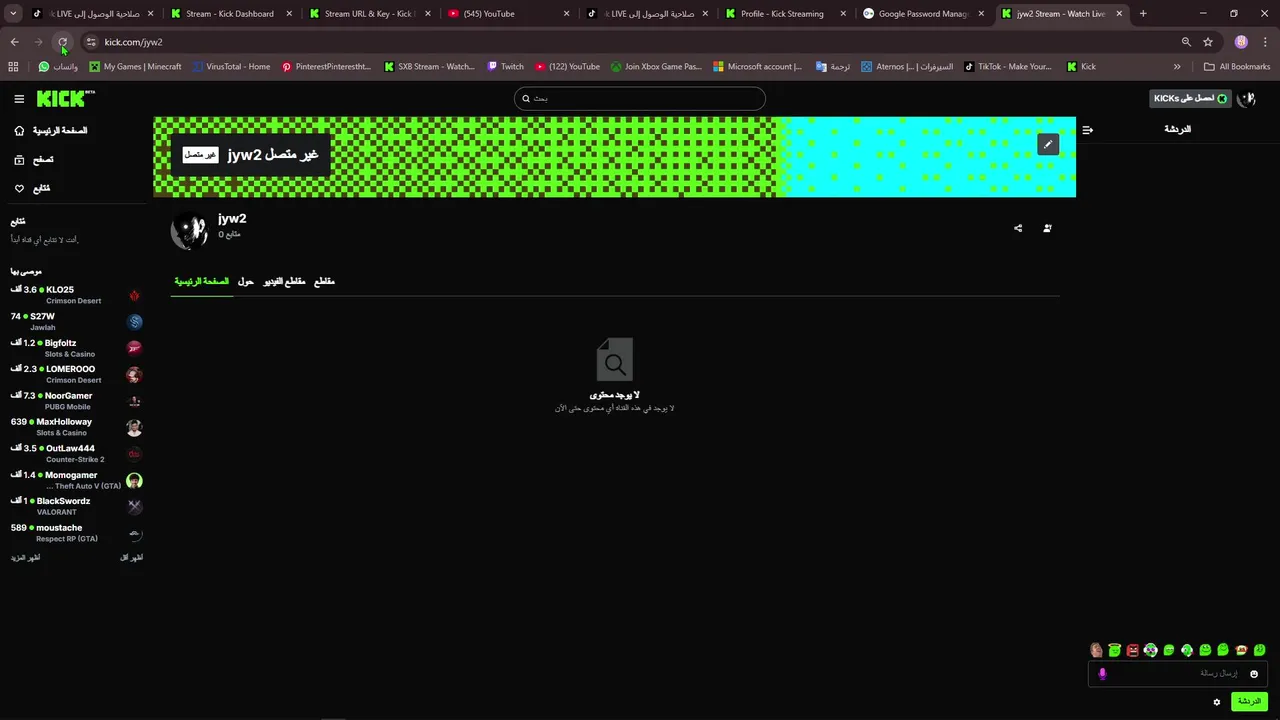1280x720 pixels.
Task: Open OutLaw444 recommended channel
Action: pyautogui.click(x=76, y=453)
